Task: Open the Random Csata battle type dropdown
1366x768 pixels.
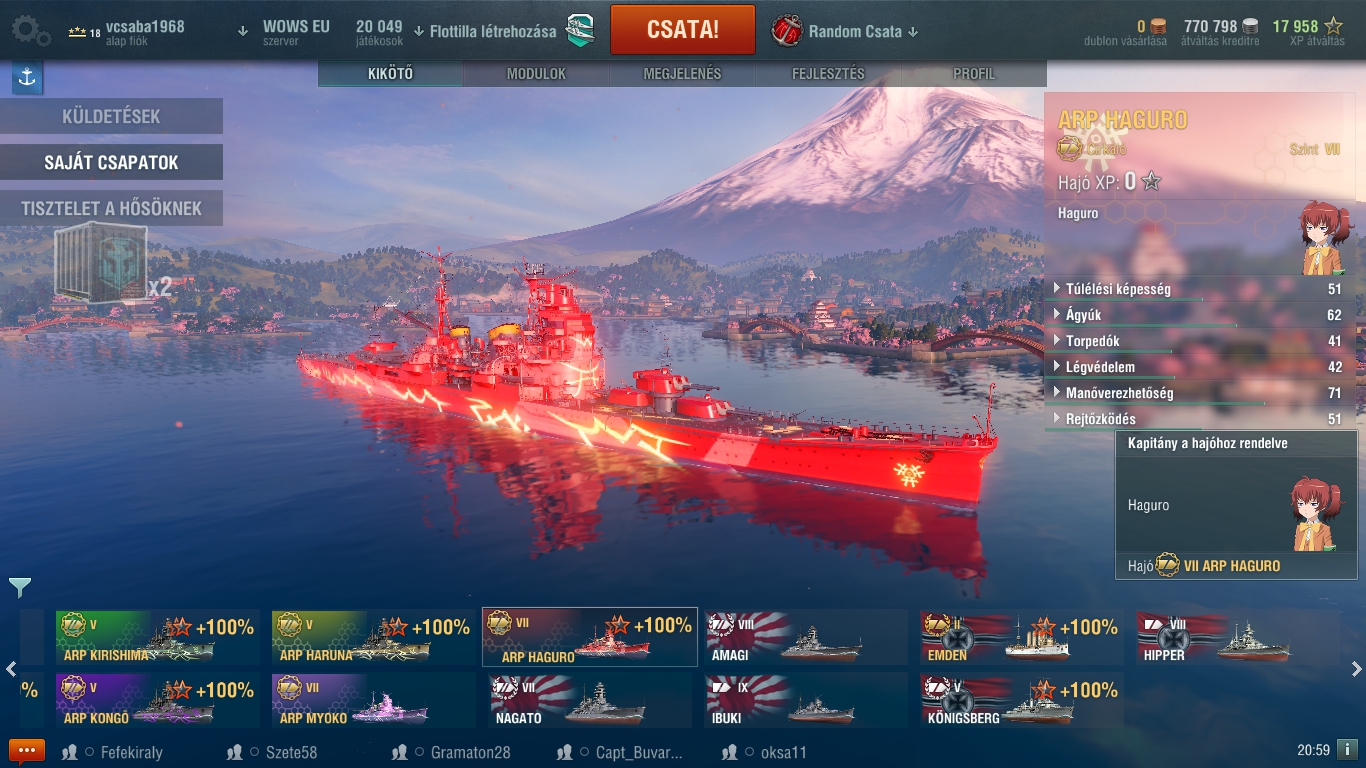Action: pyautogui.click(x=844, y=31)
